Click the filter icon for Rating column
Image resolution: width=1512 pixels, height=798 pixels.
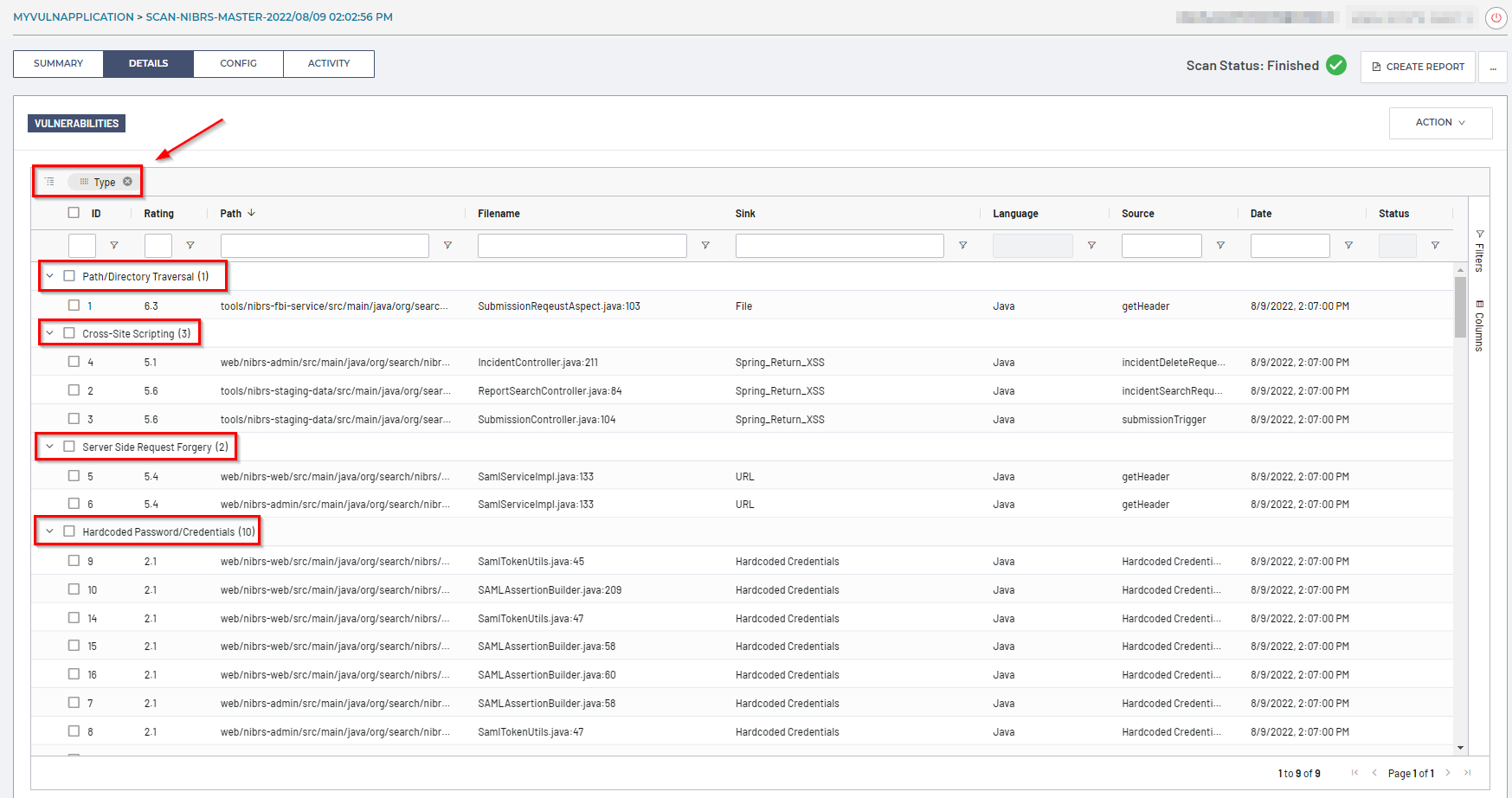point(190,246)
